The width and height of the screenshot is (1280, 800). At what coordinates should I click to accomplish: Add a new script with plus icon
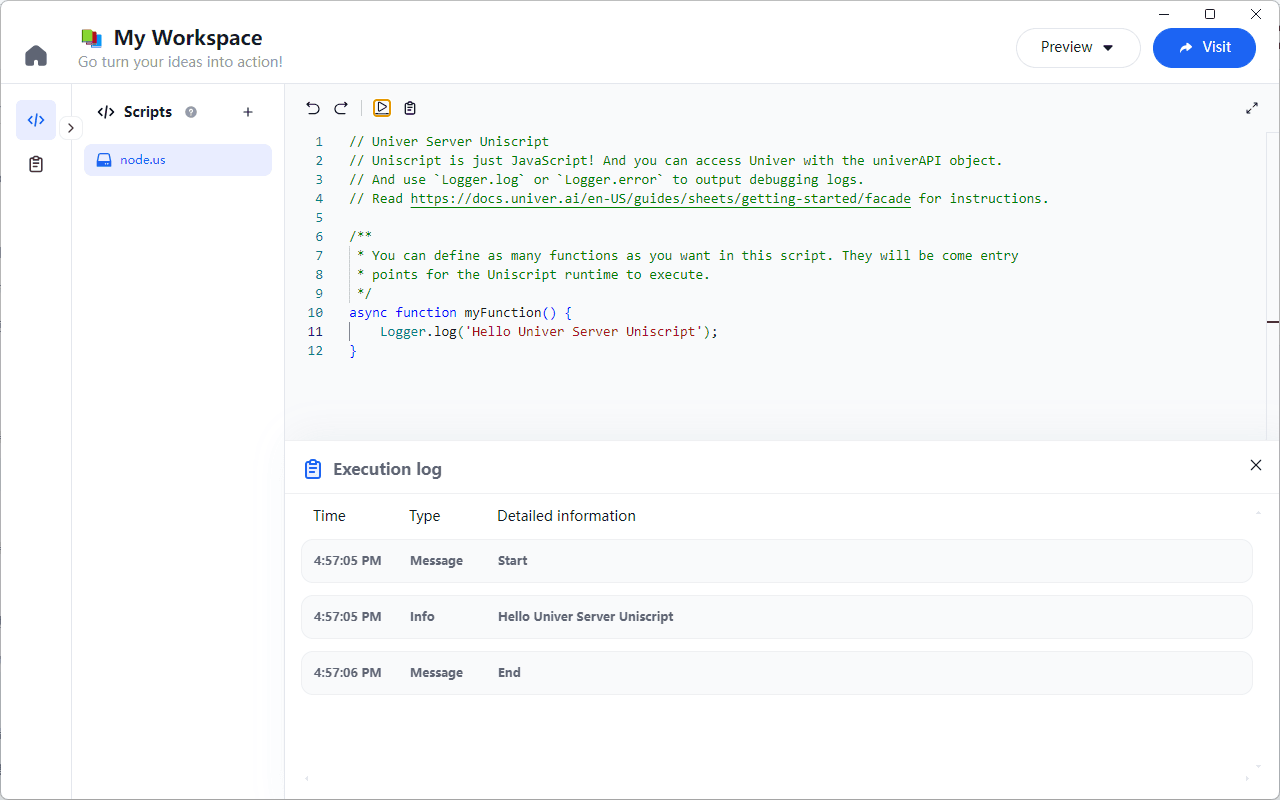pyautogui.click(x=248, y=112)
